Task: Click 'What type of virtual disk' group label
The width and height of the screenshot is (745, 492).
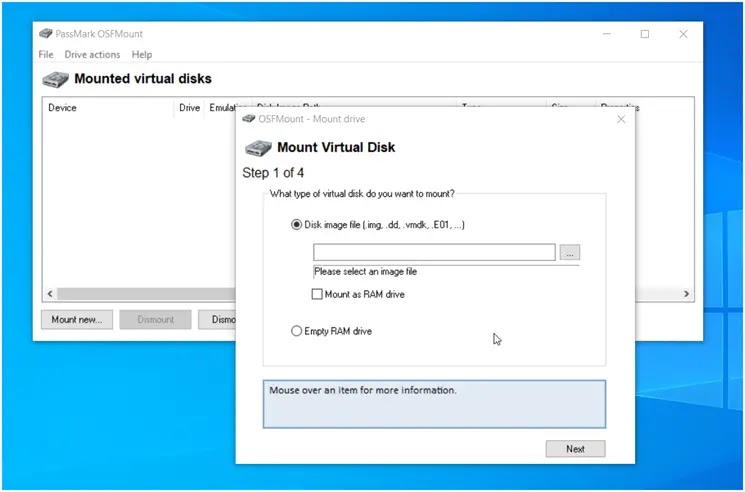Action: (362, 194)
